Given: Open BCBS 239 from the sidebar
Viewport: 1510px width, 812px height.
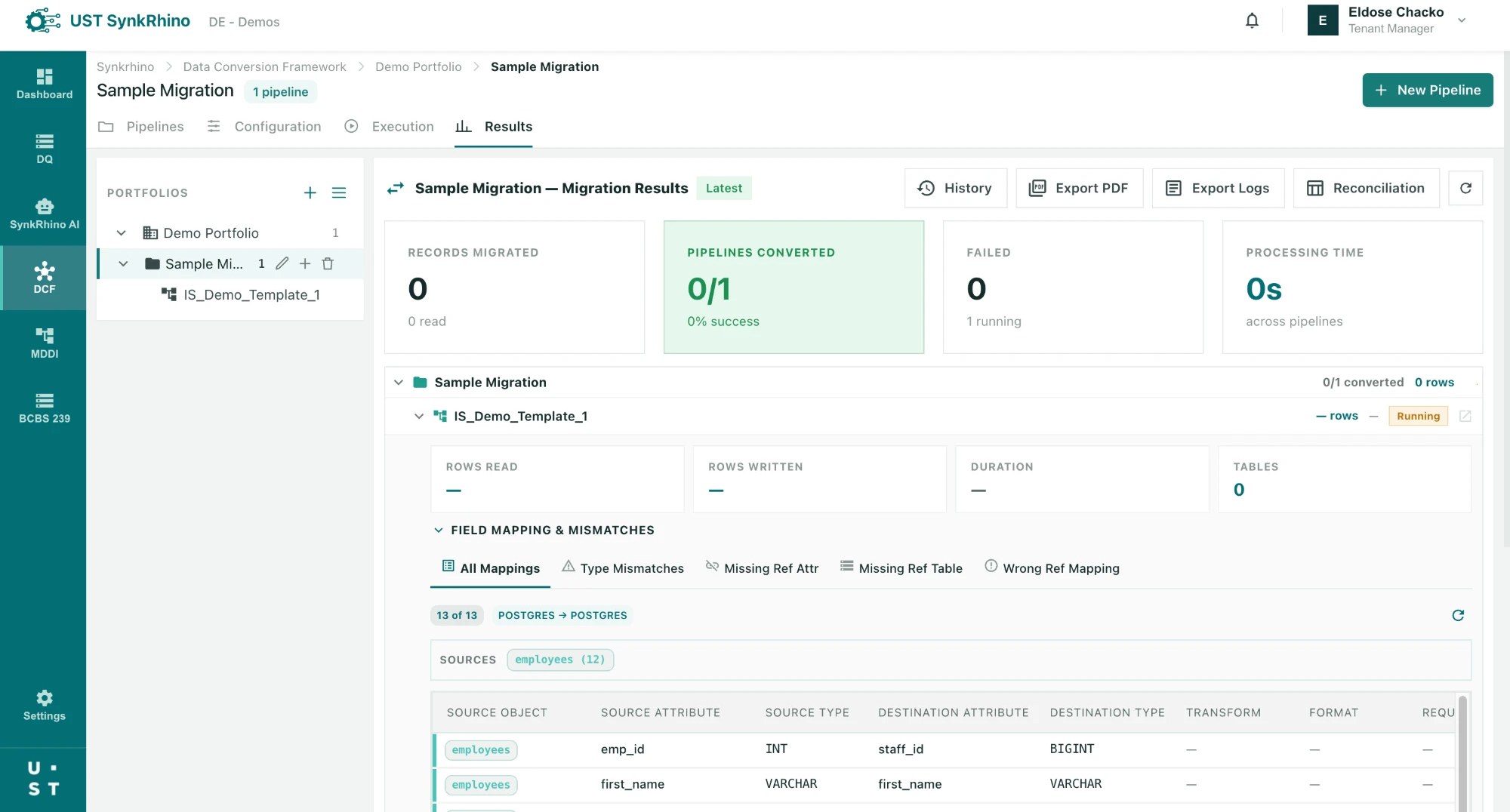Looking at the screenshot, I should (44, 408).
